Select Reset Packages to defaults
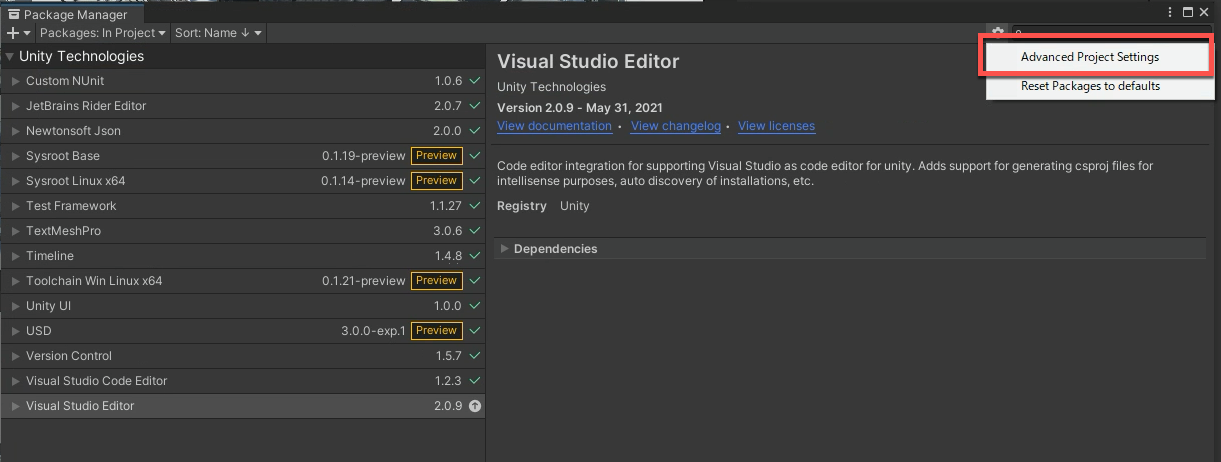The width and height of the screenshot is (1221, 462). click(x=1090, y=86)
